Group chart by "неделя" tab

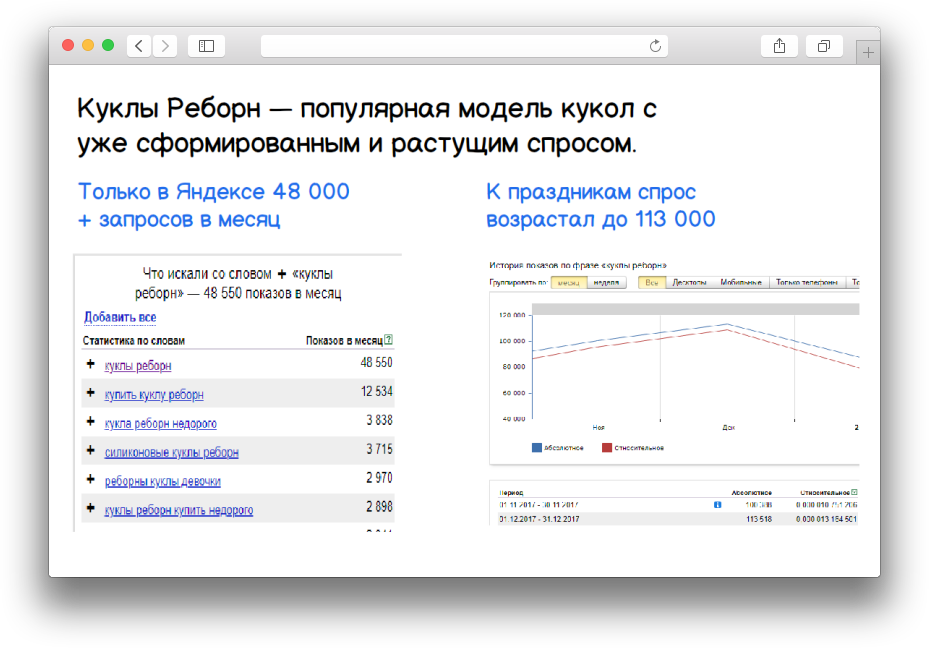(607, 283)
